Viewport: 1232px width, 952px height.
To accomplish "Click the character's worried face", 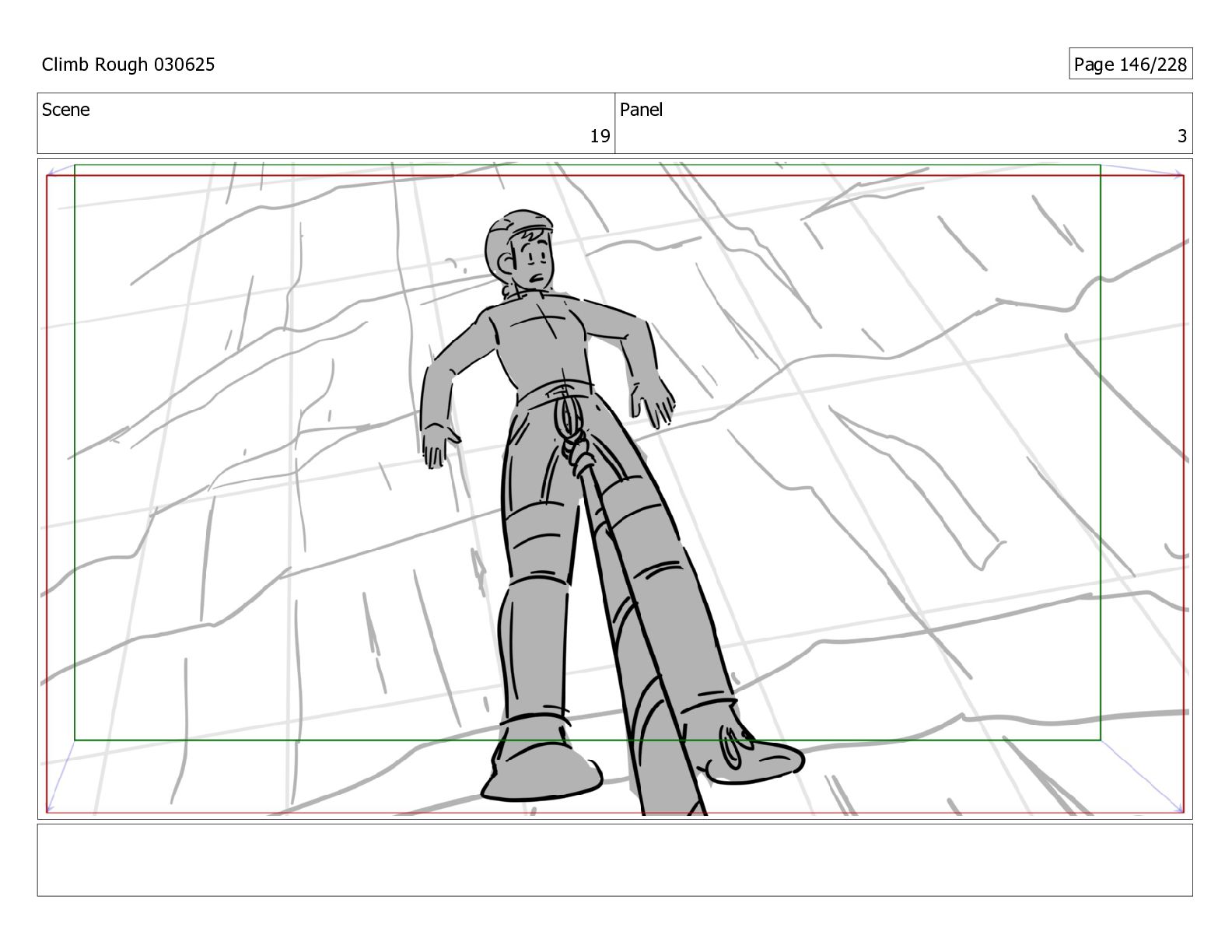I will pos(533,263).
